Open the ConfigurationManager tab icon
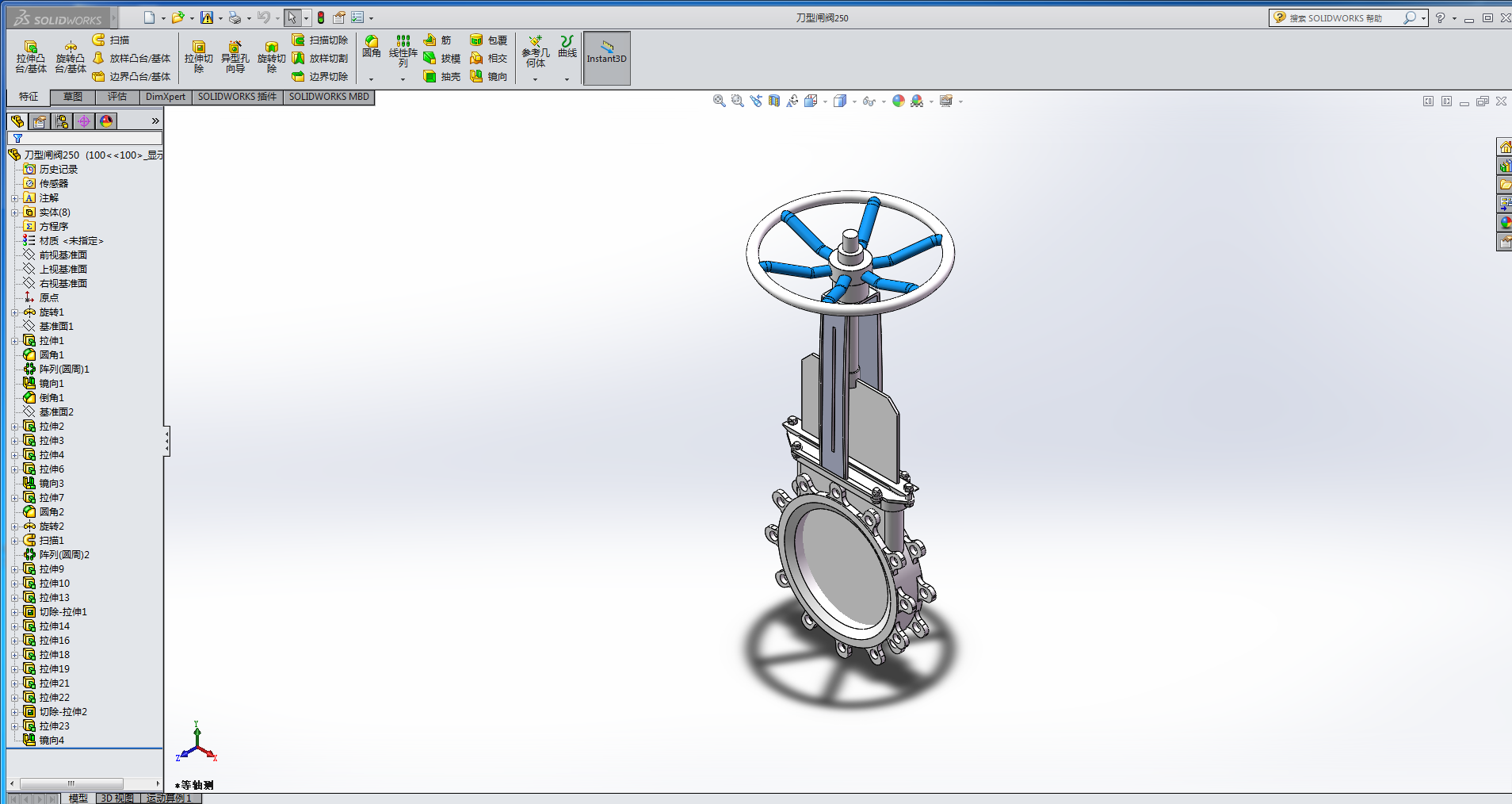The height and width of the screenshot is (804, 1512). point(62,121)
